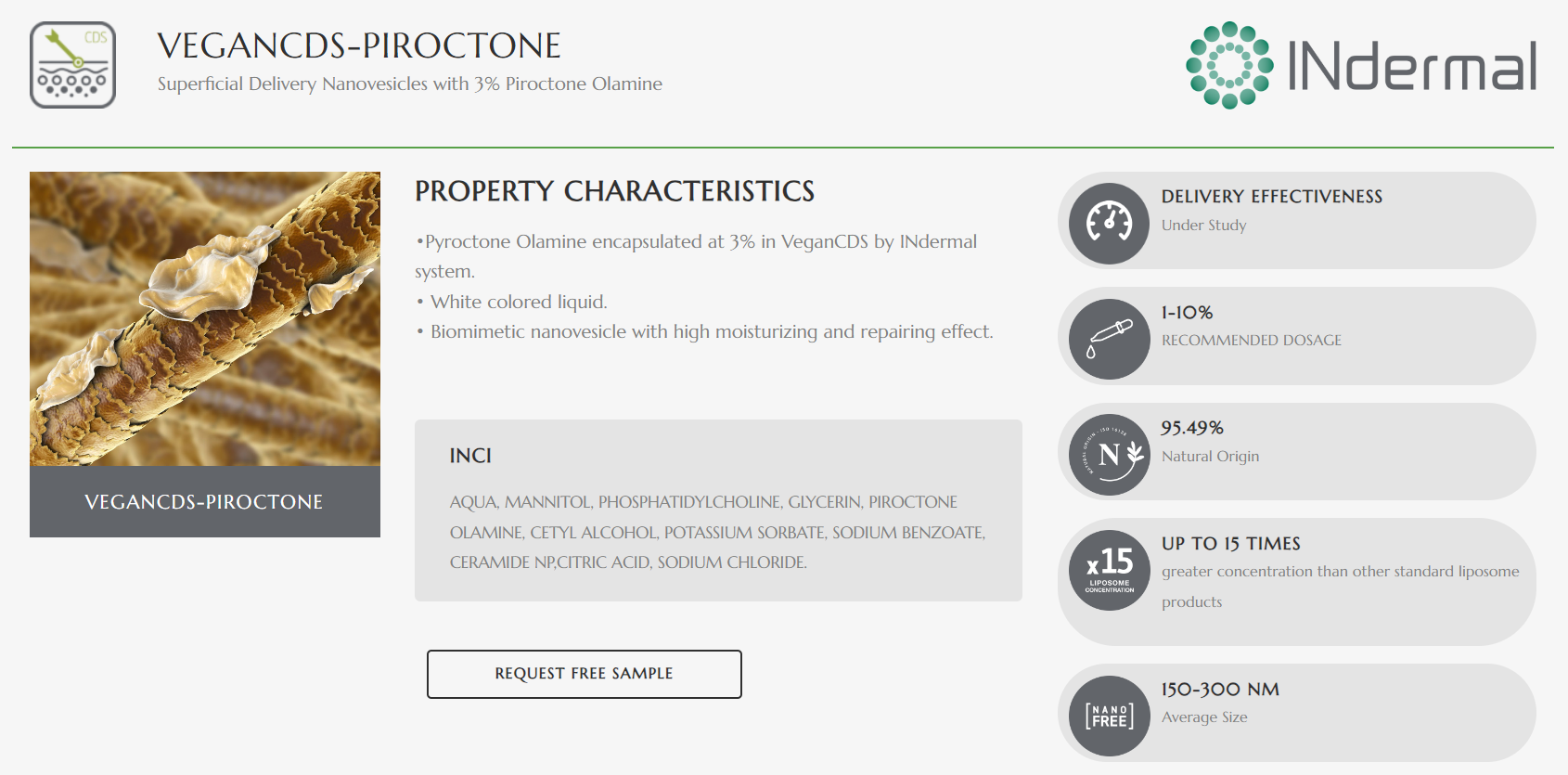The height and width of the screenshot is (775, 1568).
Task: Open the hair fiber product image
Action: [205, 318]
